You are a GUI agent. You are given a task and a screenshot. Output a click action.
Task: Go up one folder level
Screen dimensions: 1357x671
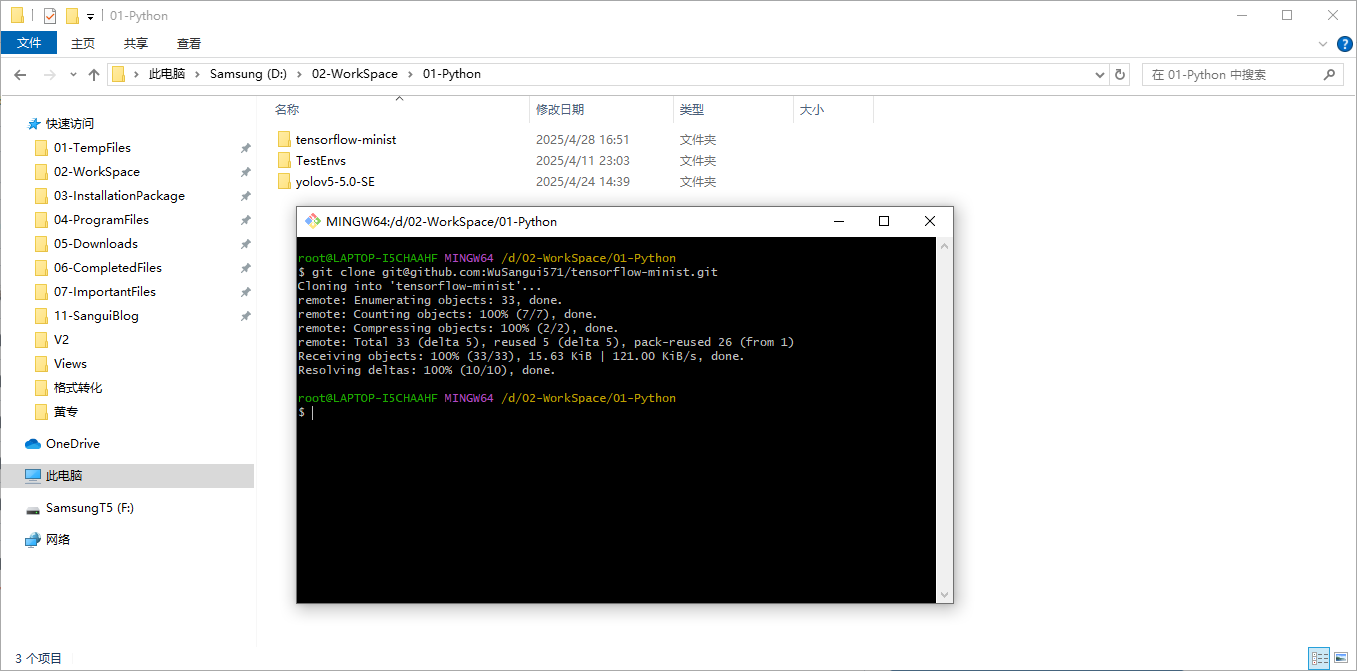pos(94,74)
